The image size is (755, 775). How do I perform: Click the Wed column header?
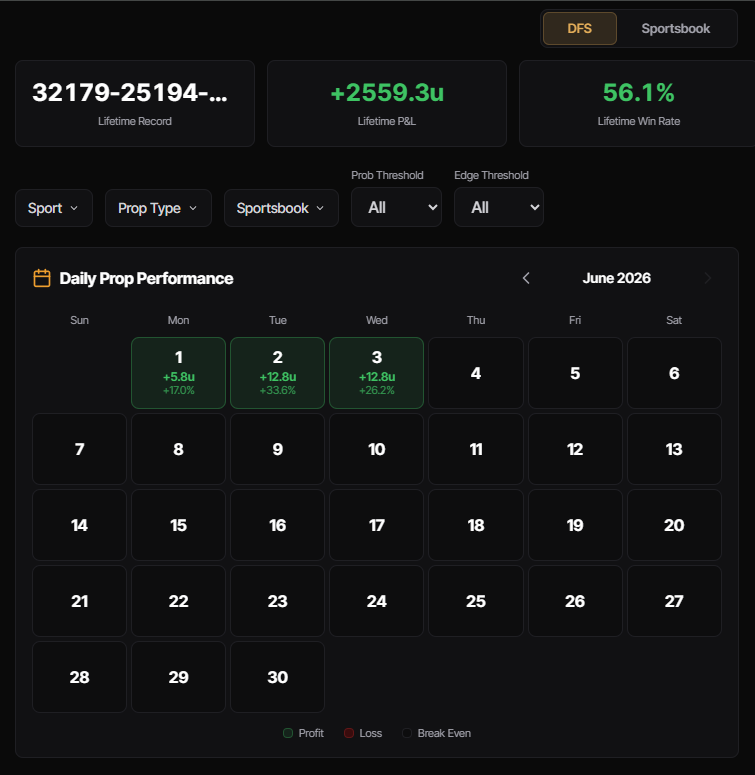coord(377,320)
